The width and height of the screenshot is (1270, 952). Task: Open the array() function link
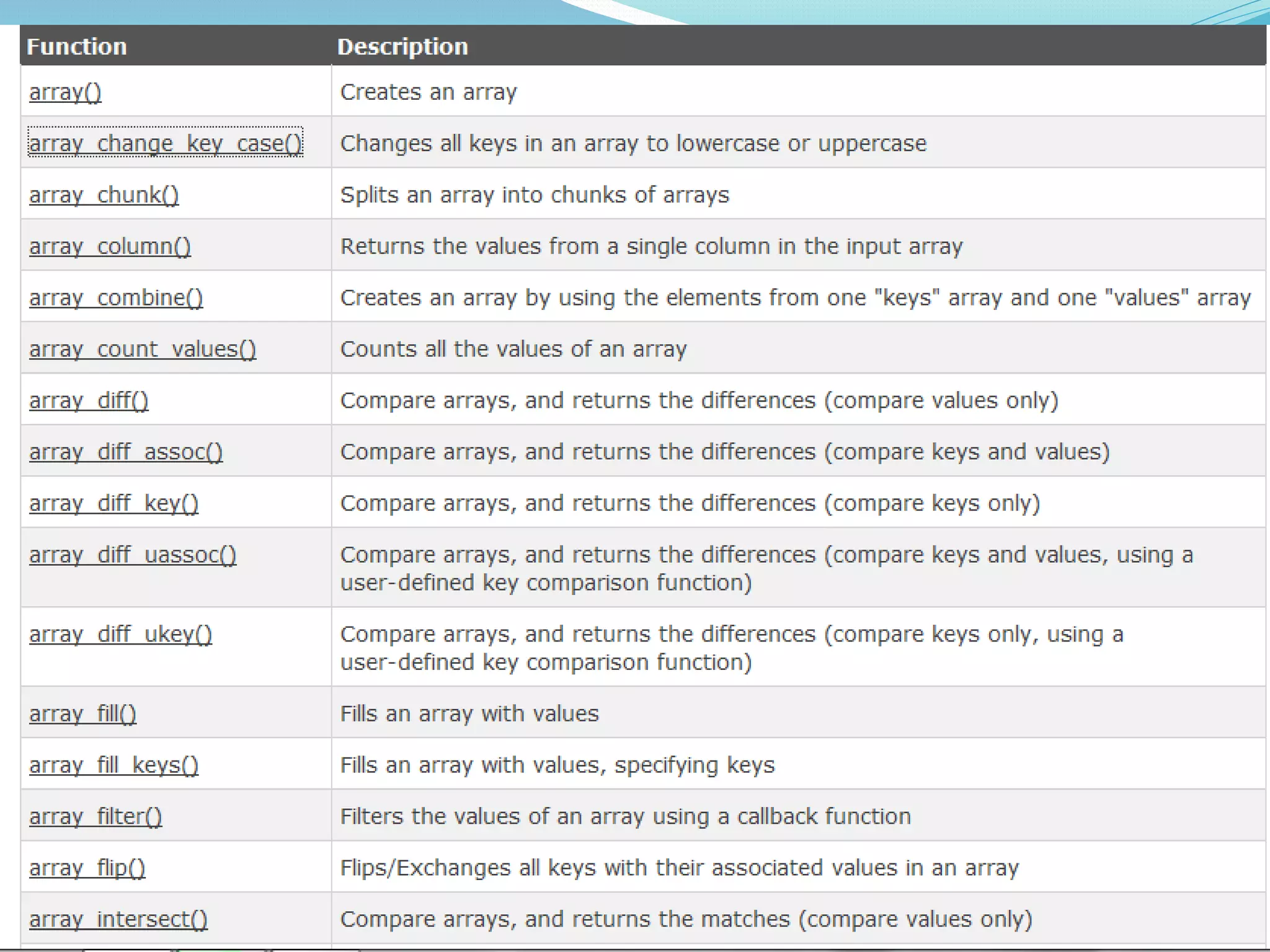(65, 92)
